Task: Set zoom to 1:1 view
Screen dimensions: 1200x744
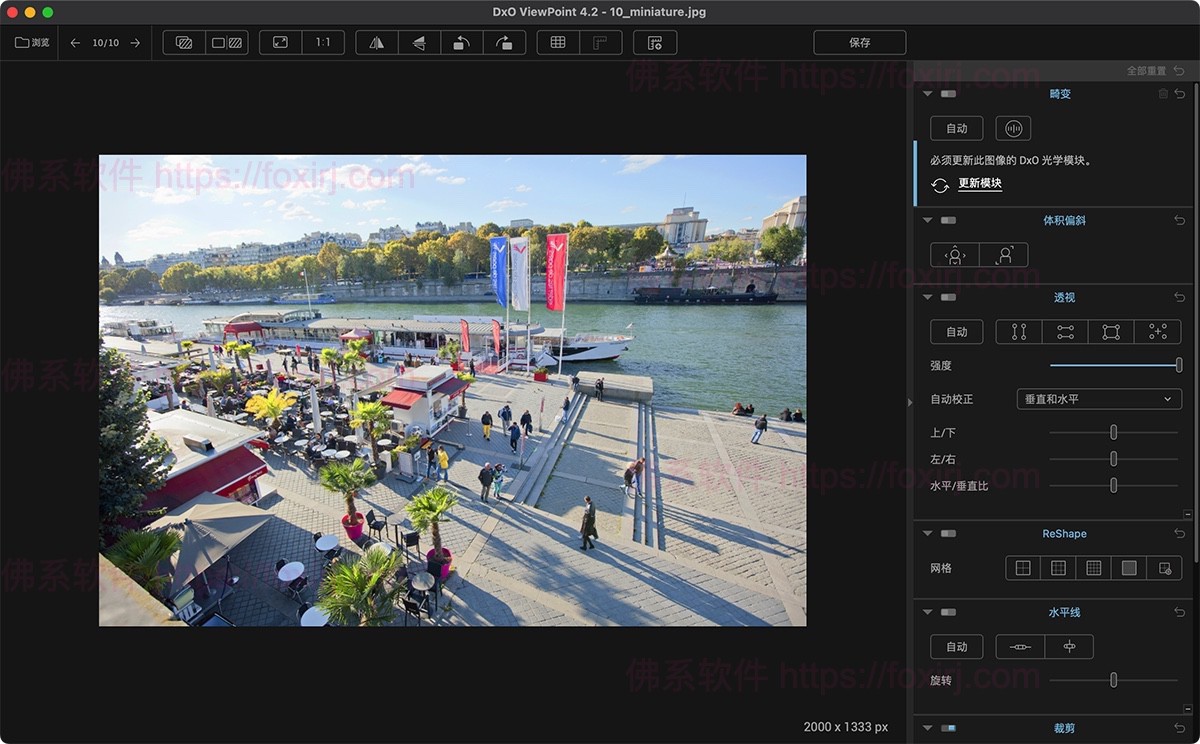Action: click(x=323, y=43)
